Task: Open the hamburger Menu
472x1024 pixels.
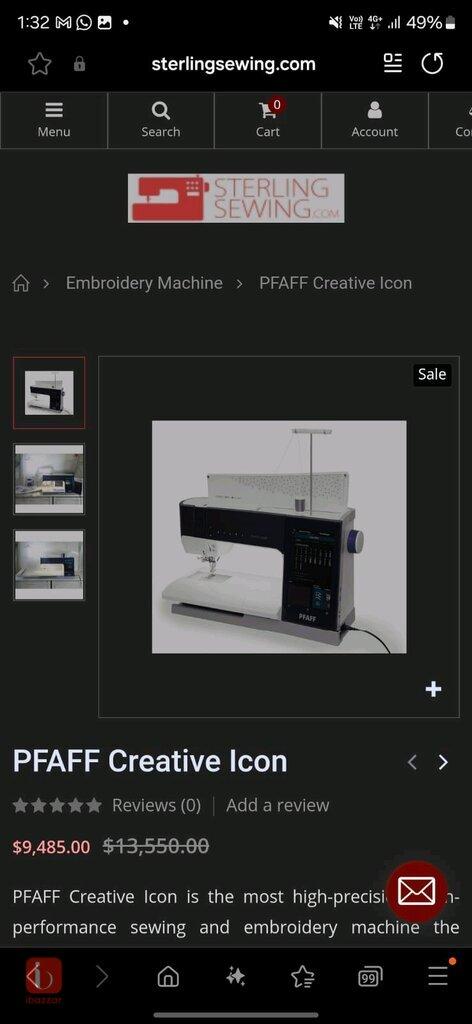Action: 54,120
